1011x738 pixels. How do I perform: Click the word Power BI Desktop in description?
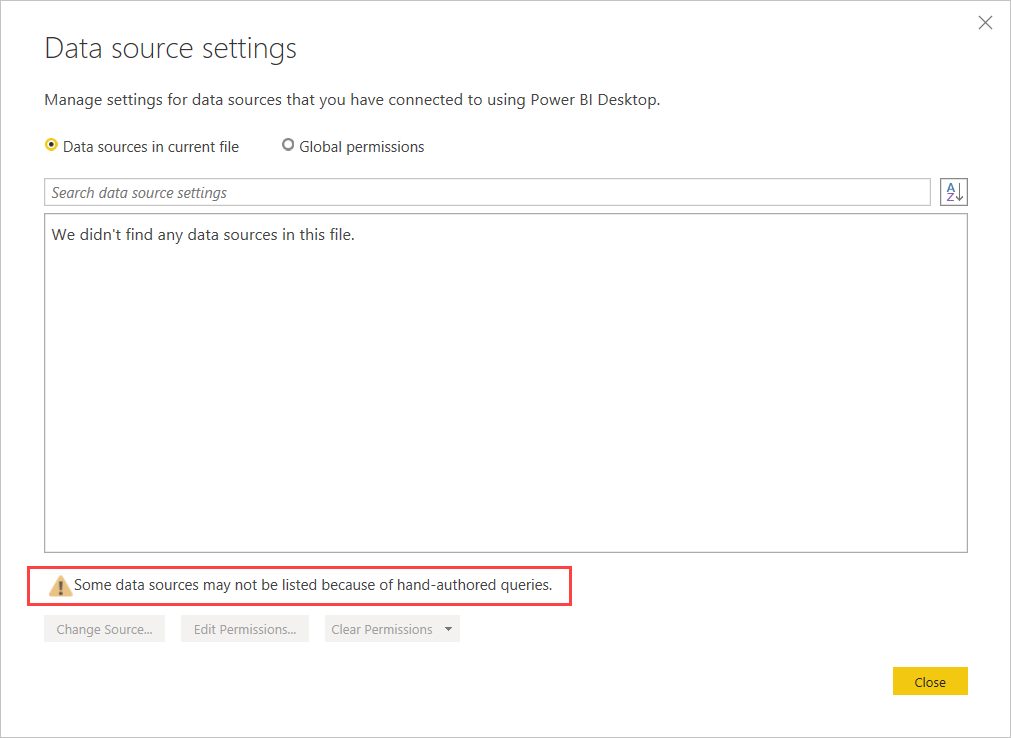594,100
